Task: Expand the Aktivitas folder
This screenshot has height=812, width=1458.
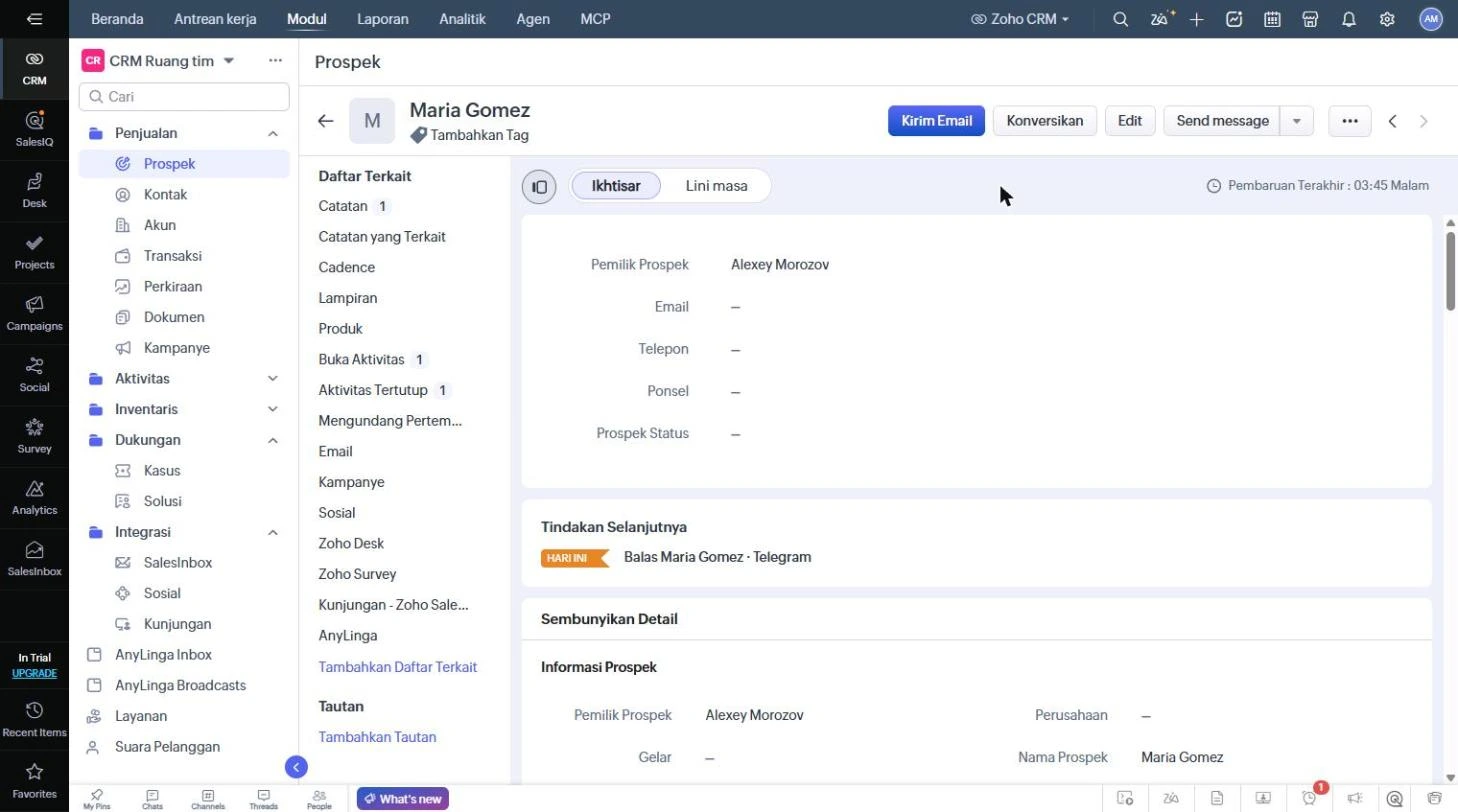Action: pyautogui.click(x=273, y=379)
